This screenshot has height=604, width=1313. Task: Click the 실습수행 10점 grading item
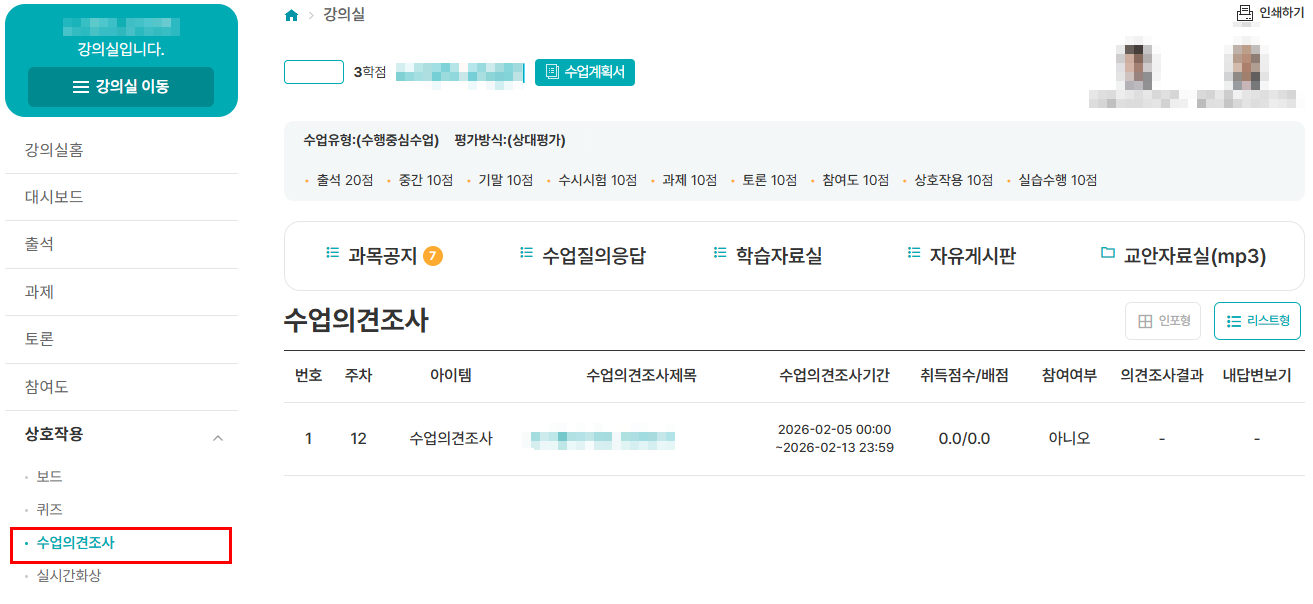click(1057, 180)
